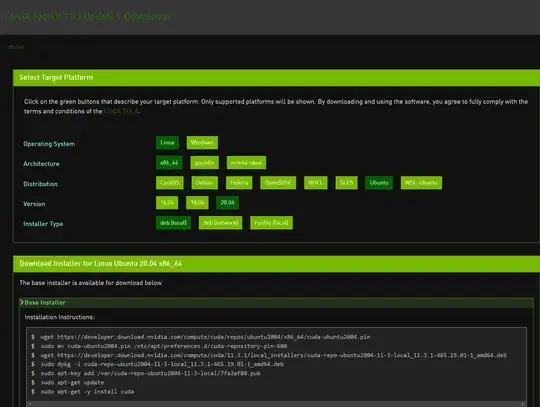
Task: Choose arm64-sbsa architecture
Action: (x=246, y=163)
